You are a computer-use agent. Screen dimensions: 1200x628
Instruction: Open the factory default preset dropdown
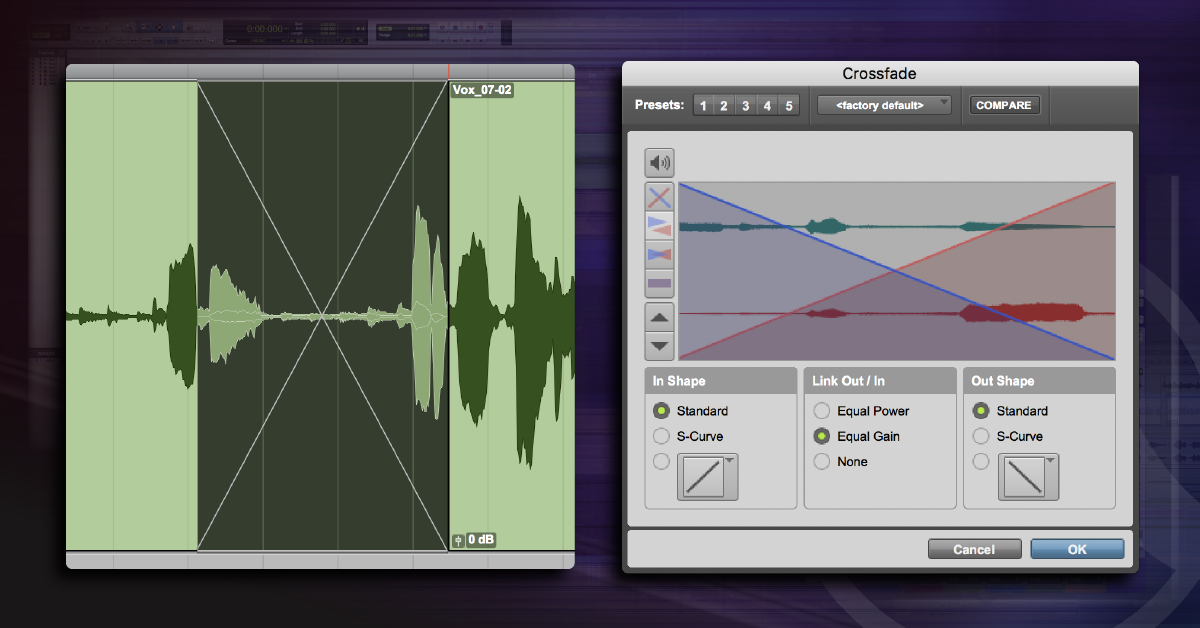(x=884, y=105)
